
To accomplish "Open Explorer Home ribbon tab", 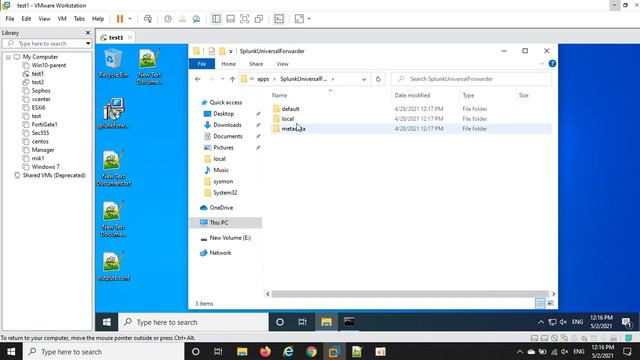I will 229,64.
